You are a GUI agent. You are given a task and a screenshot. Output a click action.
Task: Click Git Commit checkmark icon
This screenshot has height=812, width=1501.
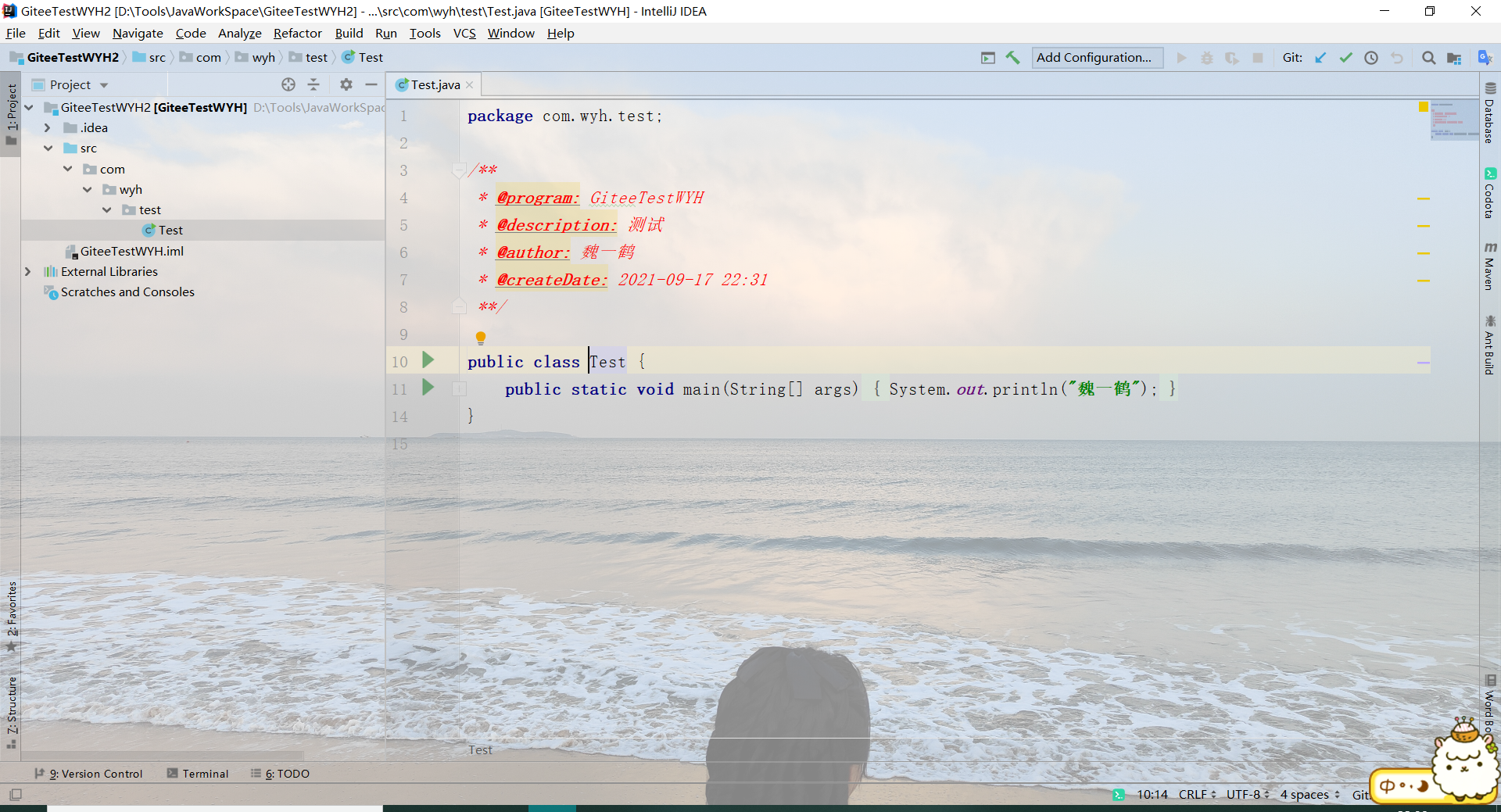point(1345,58)
